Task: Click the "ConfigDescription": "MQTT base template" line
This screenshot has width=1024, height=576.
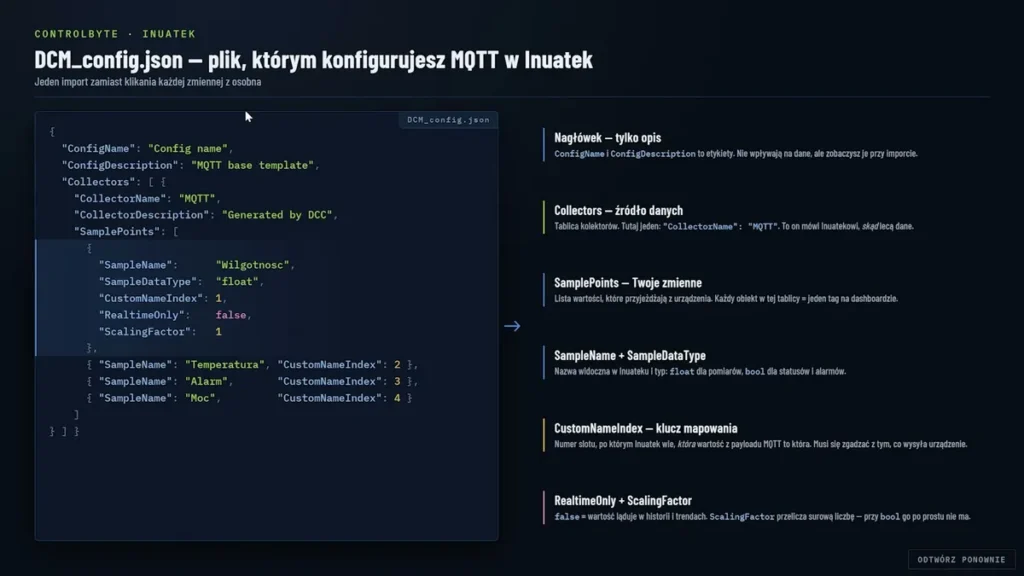Action: click(x=190, y=165)
